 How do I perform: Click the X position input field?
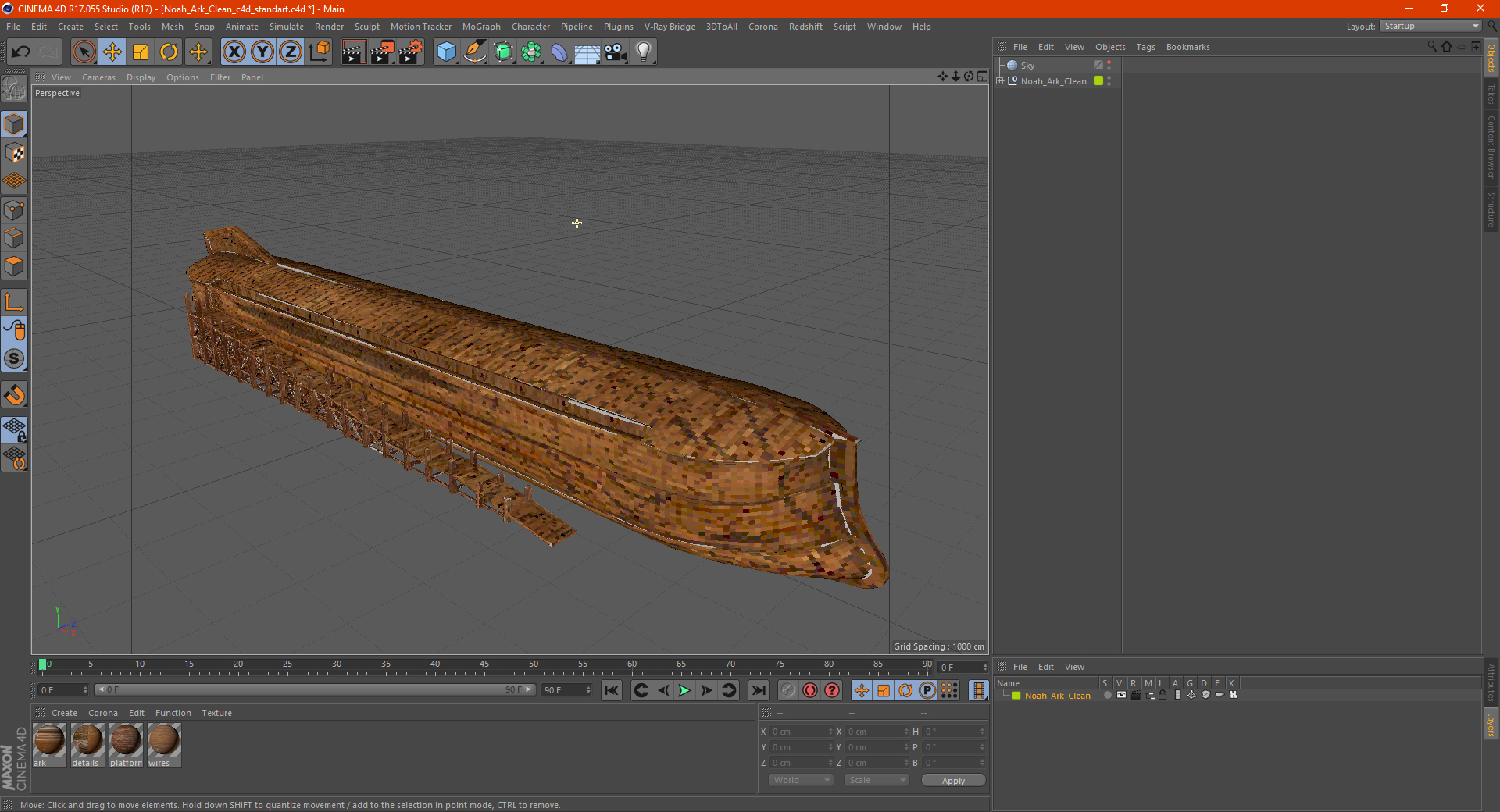tap(802, 732)
